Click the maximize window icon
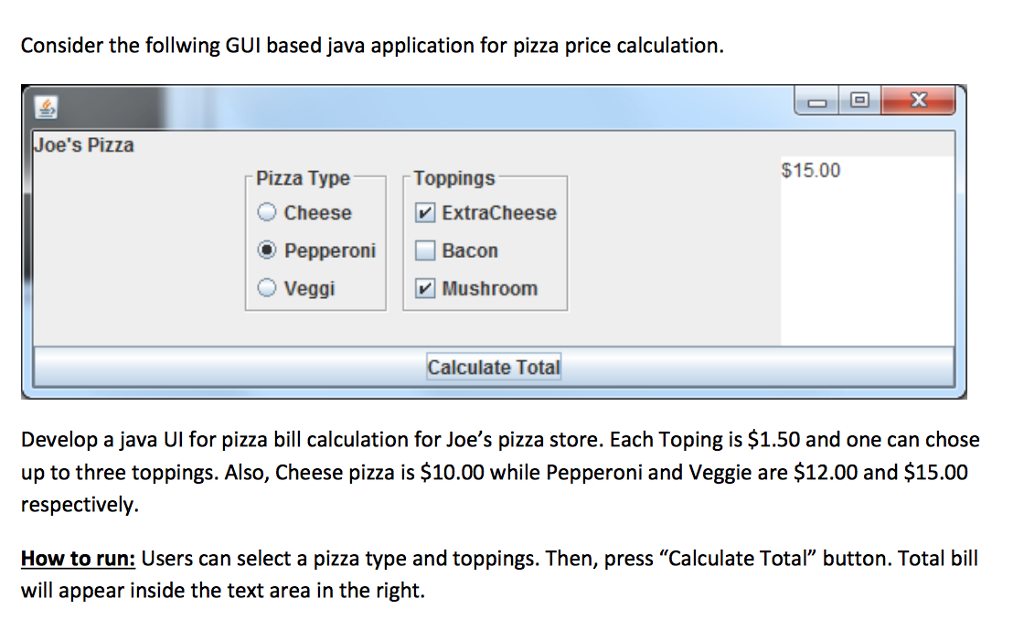This screenshot has height=620, width=1024. (x=857, y=100)
